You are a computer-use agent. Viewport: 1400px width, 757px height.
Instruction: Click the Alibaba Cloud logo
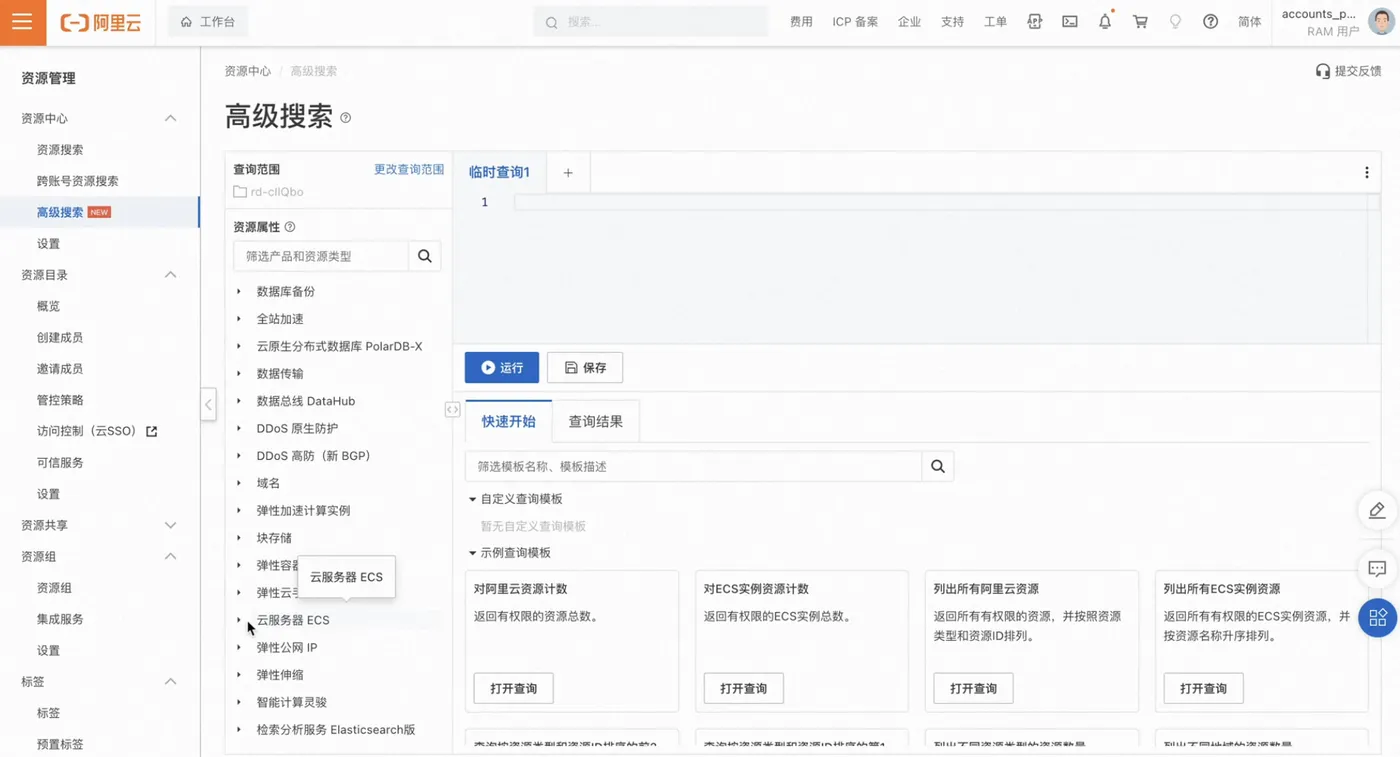101,22
